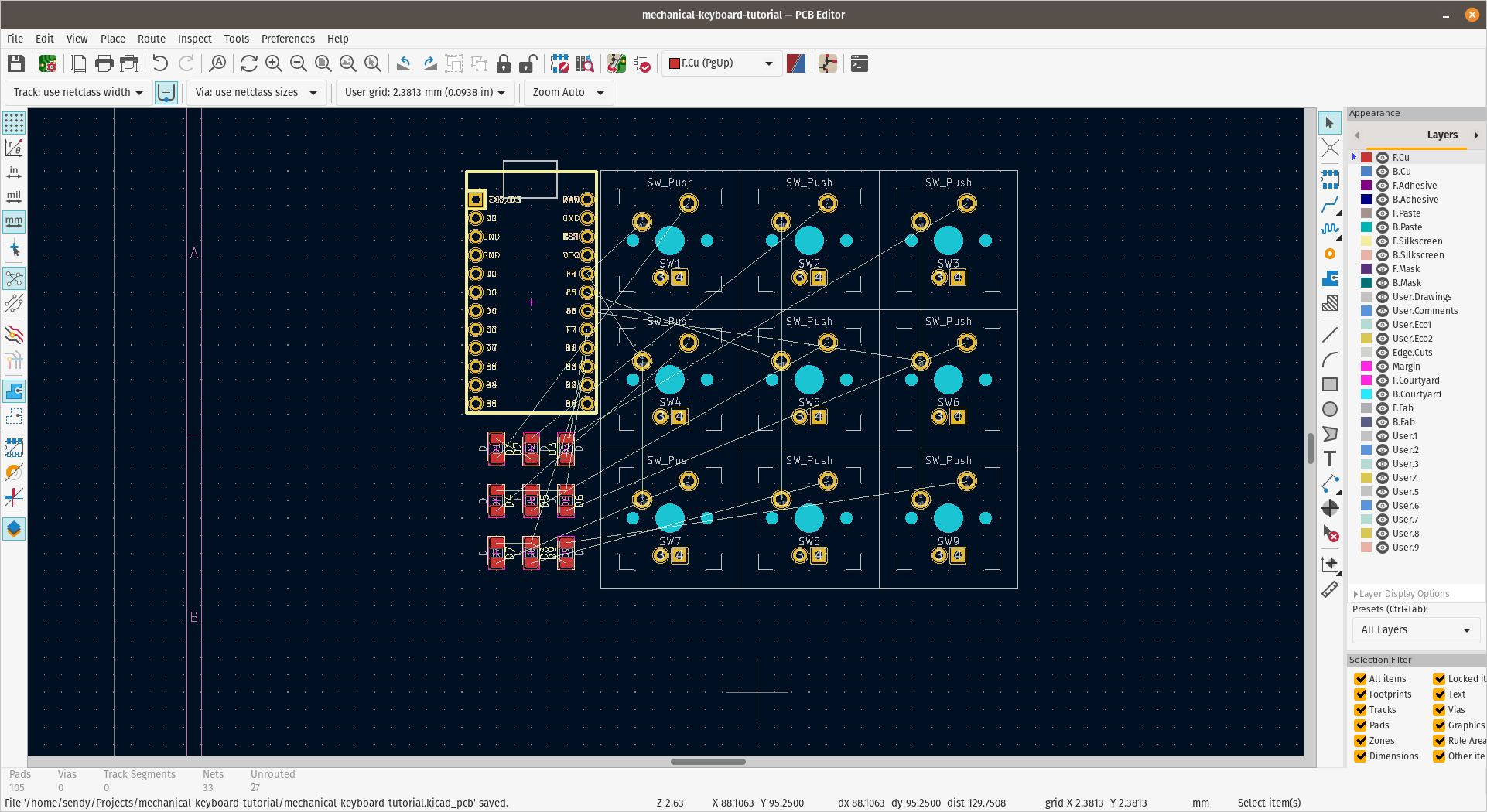Open the F.Cu active layer dropdown
This screenshot has height=812, width=1487.
coord(721,63)
